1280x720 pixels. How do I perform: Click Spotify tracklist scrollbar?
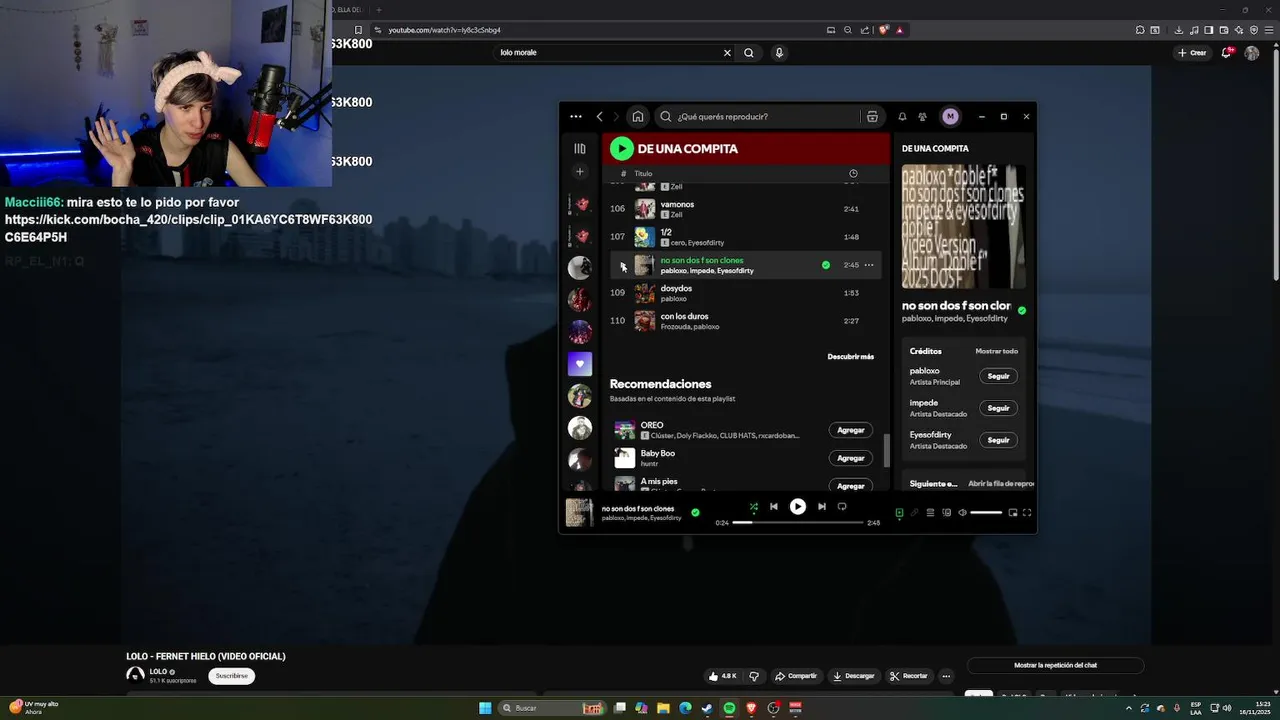(x=886, y=450)
